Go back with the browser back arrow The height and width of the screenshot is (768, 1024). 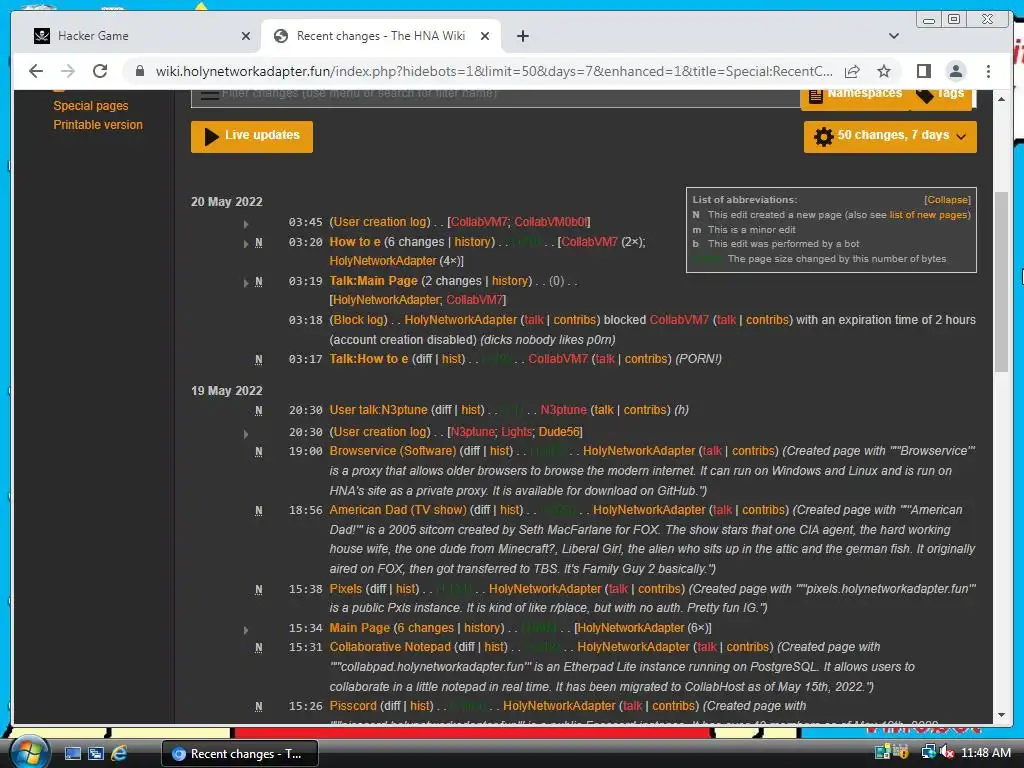[x=36, y=71]
